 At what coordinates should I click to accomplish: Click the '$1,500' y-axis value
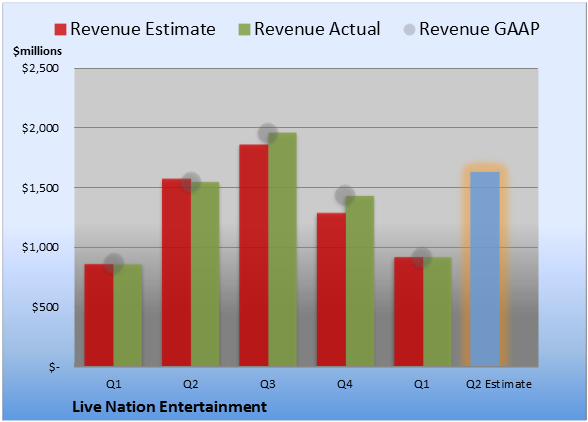[40, 188]
